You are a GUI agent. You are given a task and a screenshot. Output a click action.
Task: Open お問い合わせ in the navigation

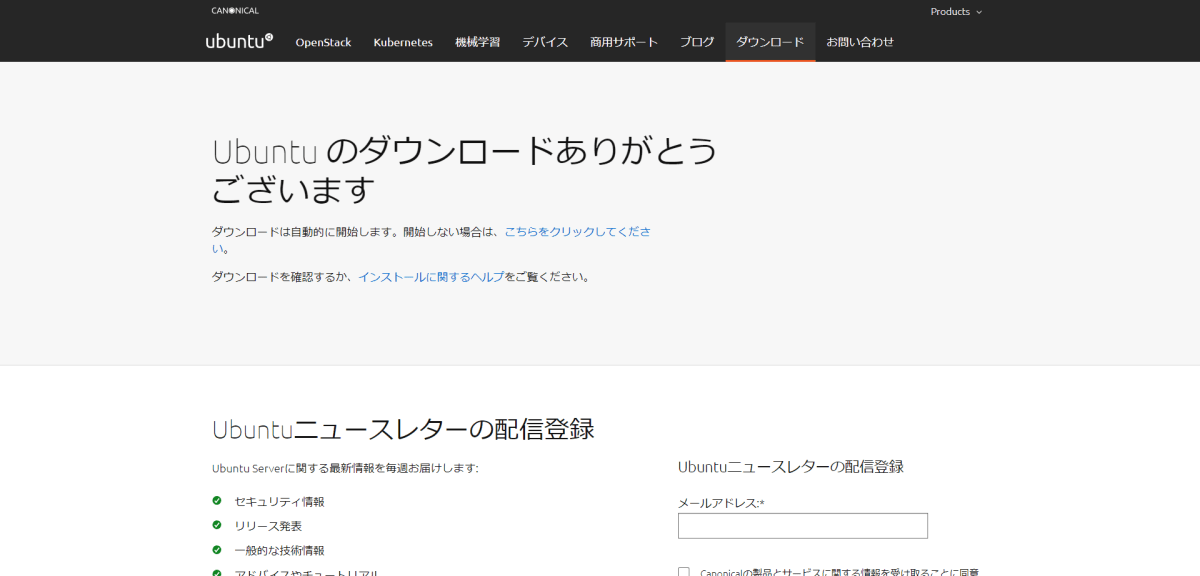tap(860, 42)
